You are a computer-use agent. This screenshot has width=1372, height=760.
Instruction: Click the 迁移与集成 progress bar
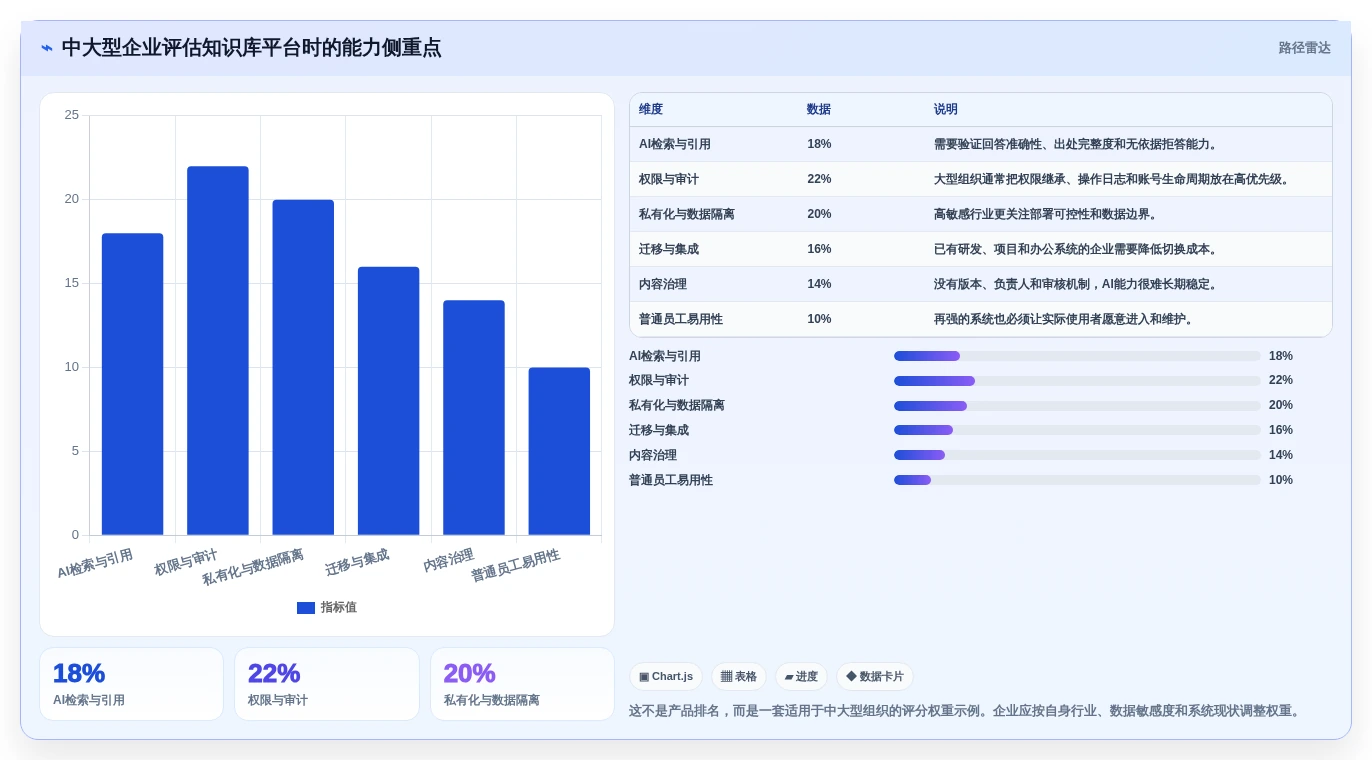click(x=1077, y=430)
